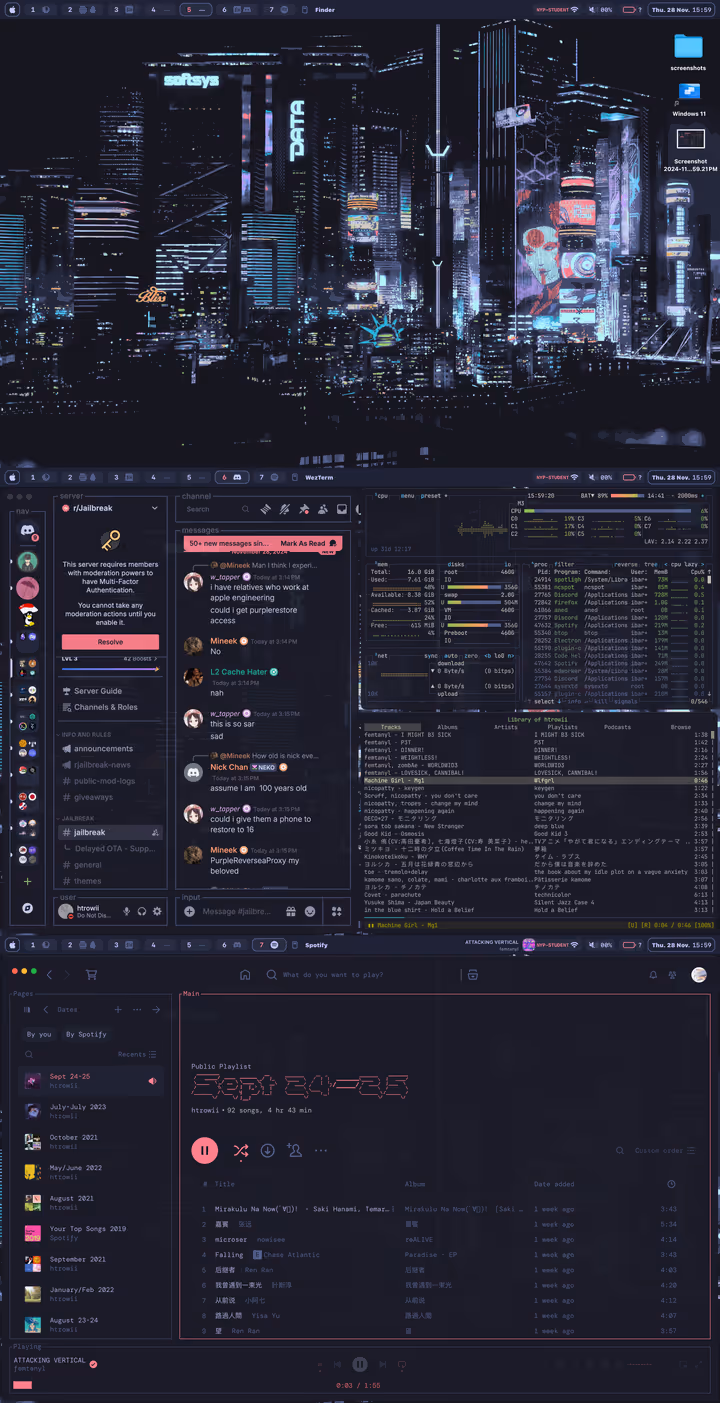Switch to Podcasts tab in terminal player
The image size is (720, 1403).
pyautogui.click(x=617, y=727)
